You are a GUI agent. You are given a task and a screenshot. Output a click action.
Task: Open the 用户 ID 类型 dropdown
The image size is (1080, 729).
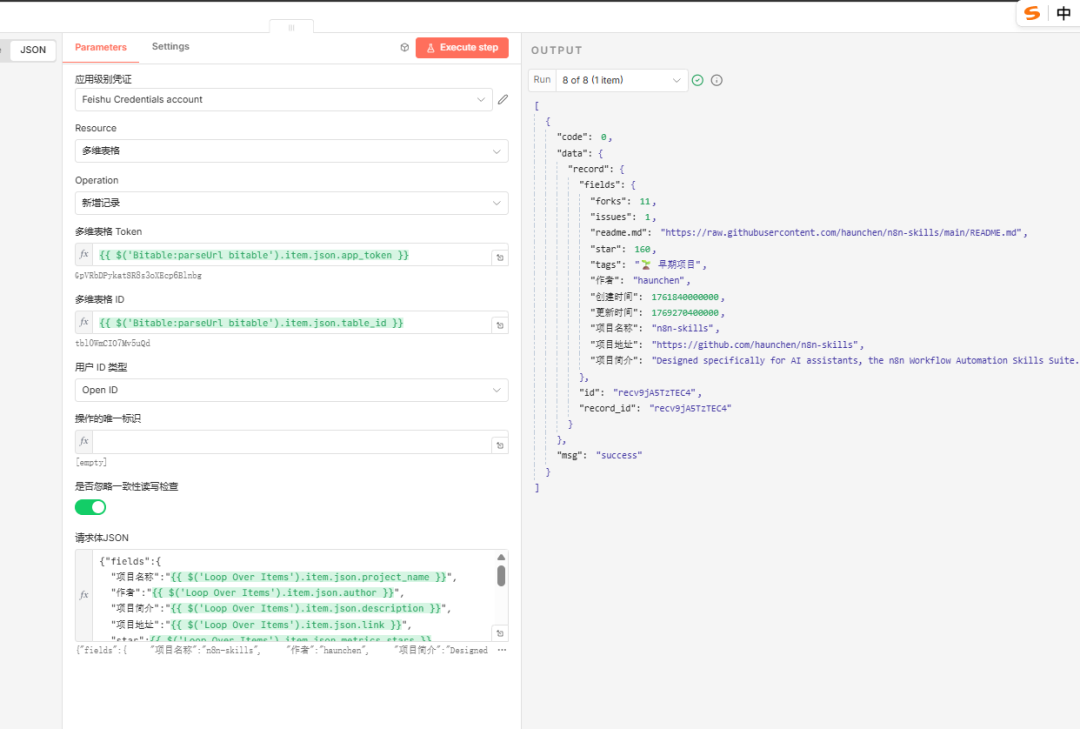291,390
